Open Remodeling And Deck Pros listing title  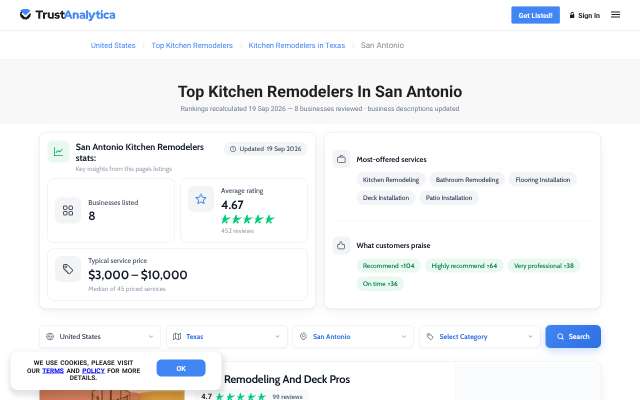tap(287, 379)
